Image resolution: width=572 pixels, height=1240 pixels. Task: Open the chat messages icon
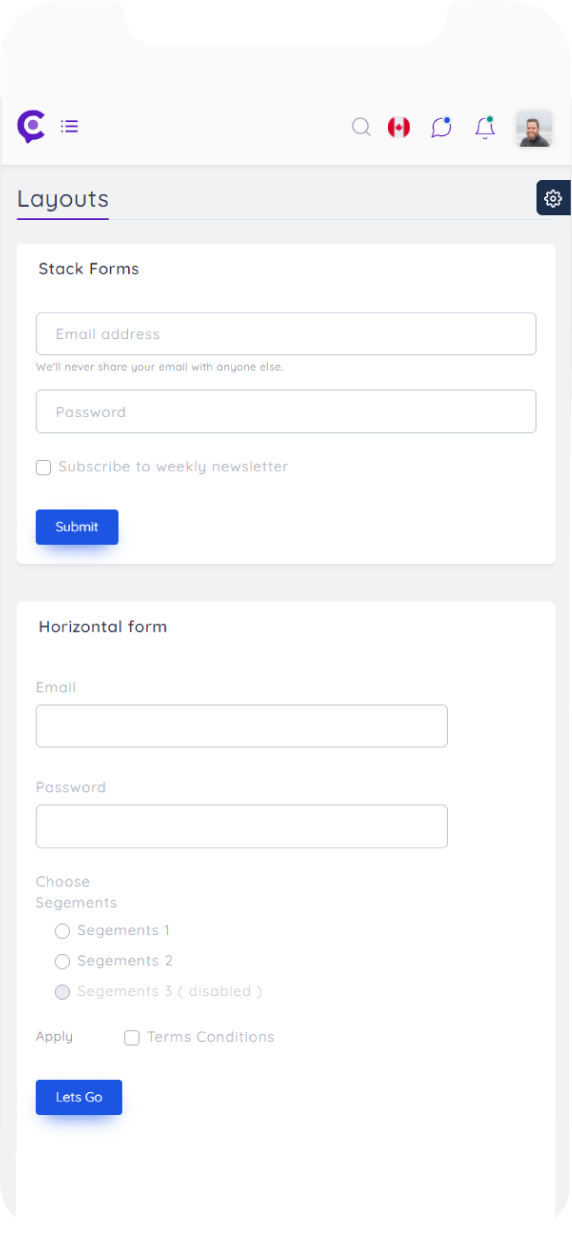pos(441,127)
